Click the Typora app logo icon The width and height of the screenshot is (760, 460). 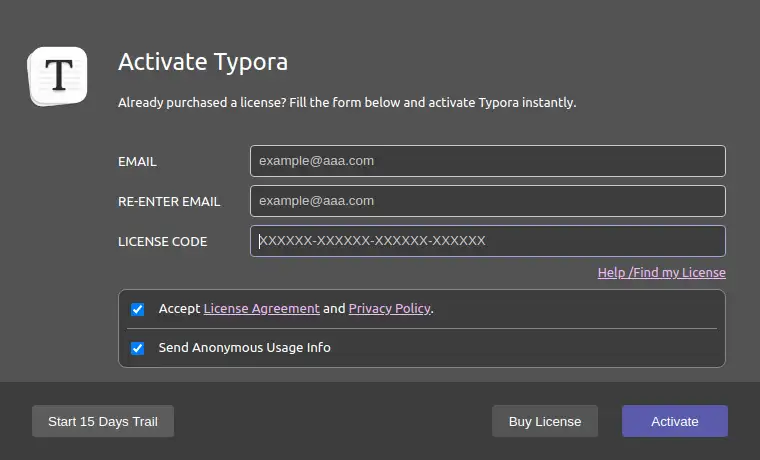[58, 76]
